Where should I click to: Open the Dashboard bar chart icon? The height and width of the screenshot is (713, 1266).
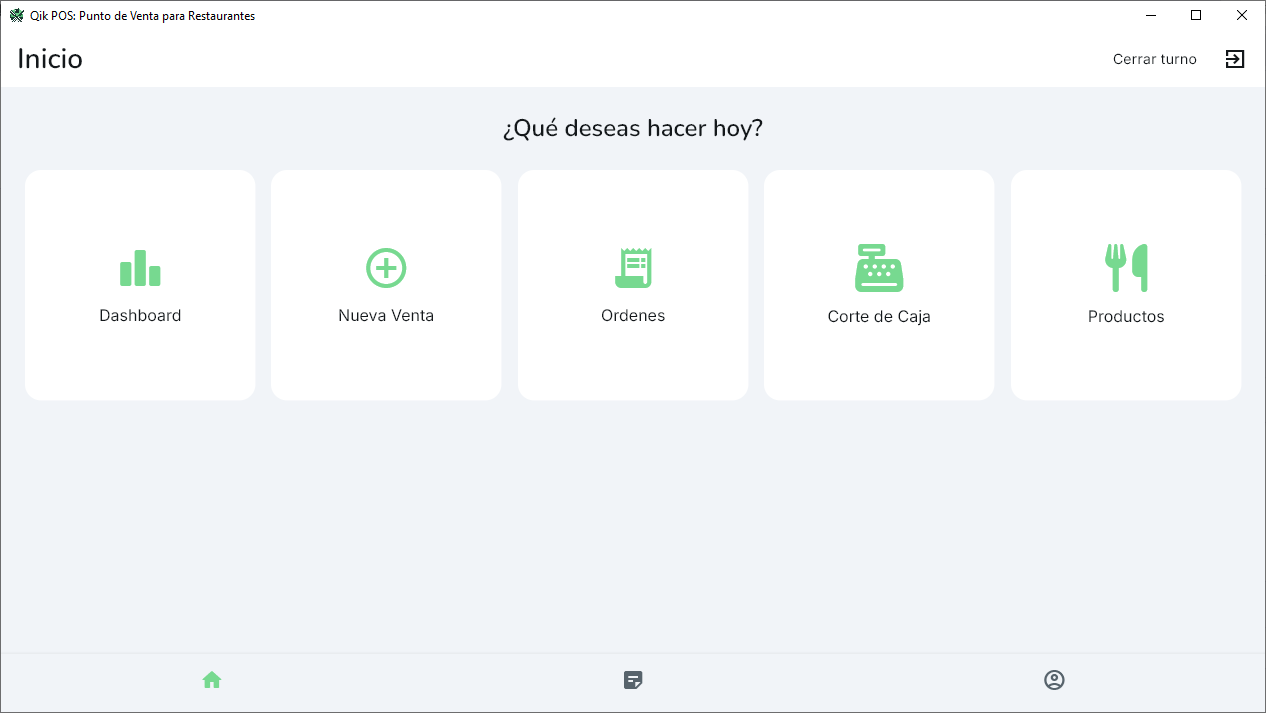[140, 268]
